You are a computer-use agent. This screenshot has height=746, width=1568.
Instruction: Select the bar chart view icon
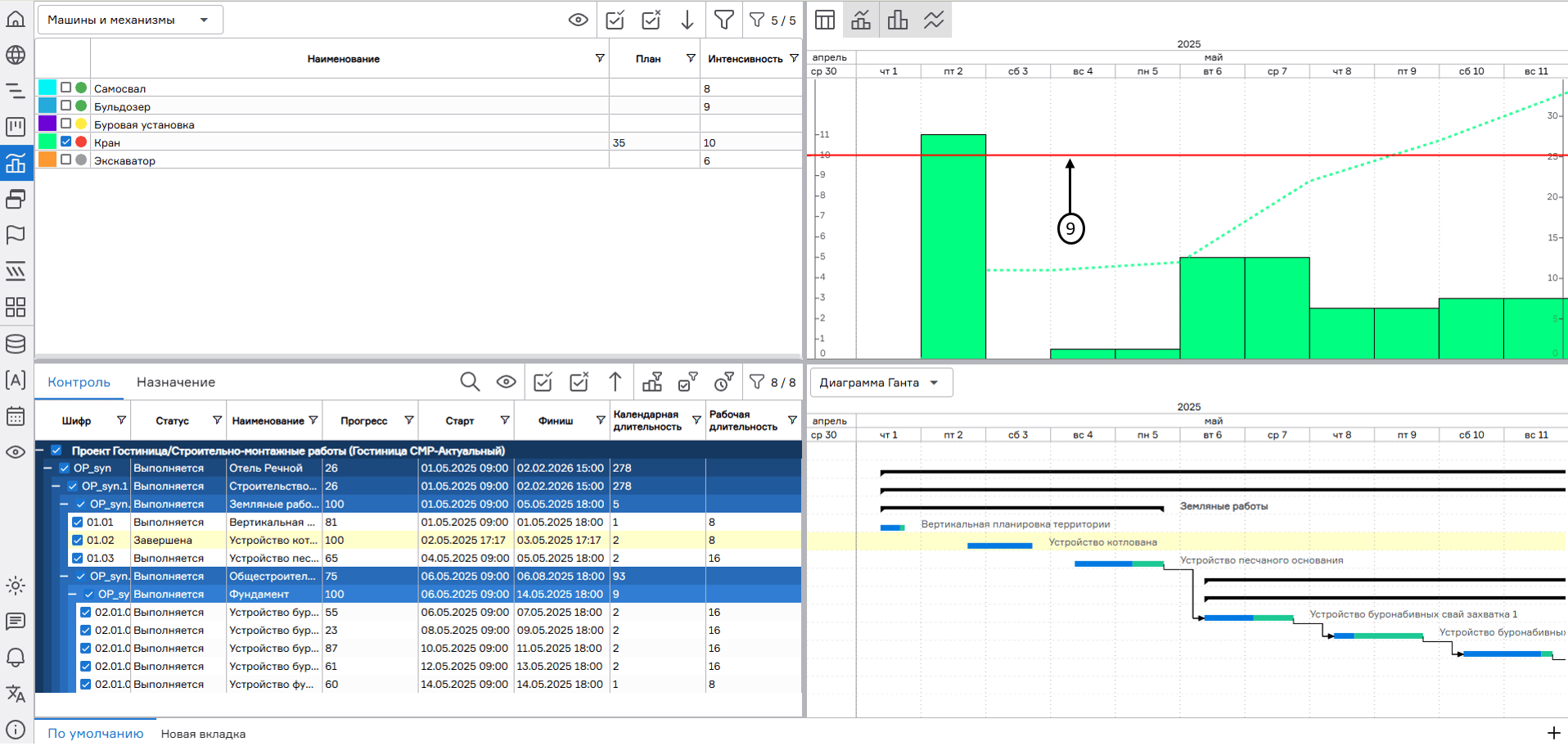click(898, 20)
